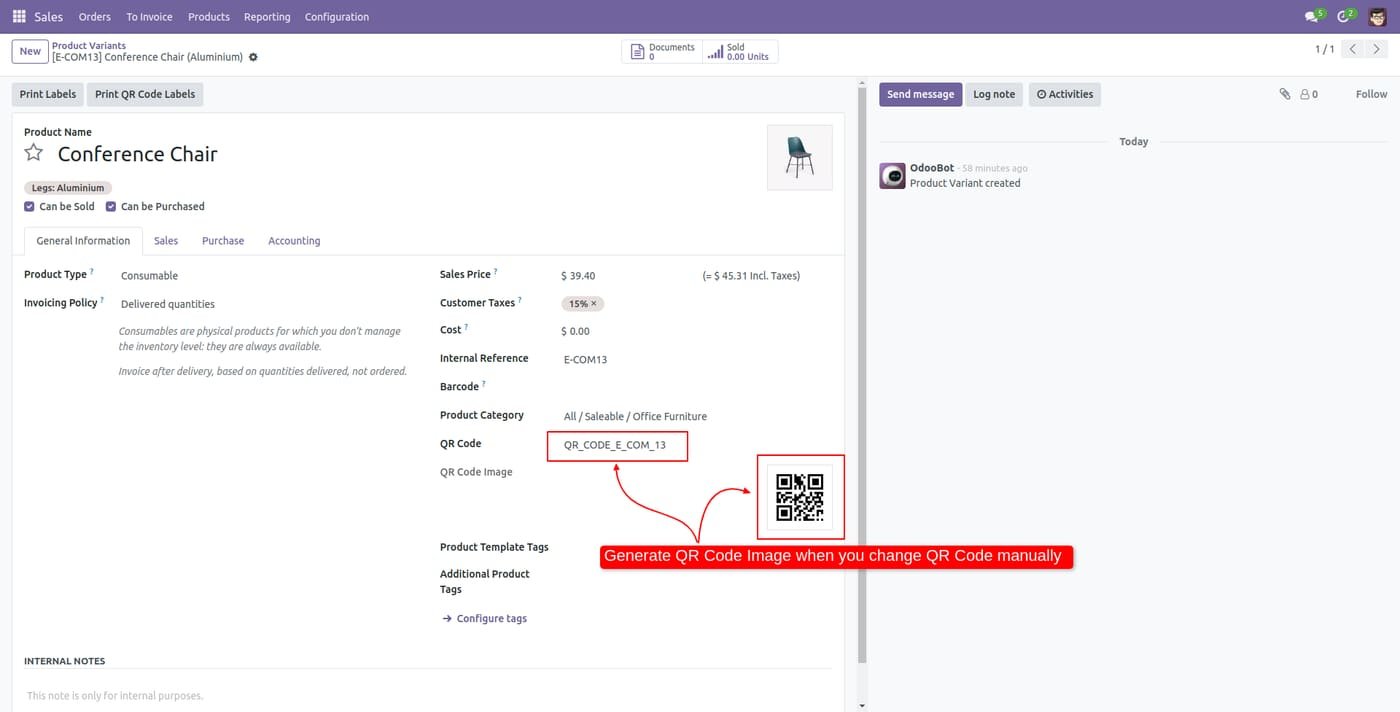Mark Conference Chair as favorite star
The width and height of the screenshot is (1400, 712).
click(x=34, y=153)
